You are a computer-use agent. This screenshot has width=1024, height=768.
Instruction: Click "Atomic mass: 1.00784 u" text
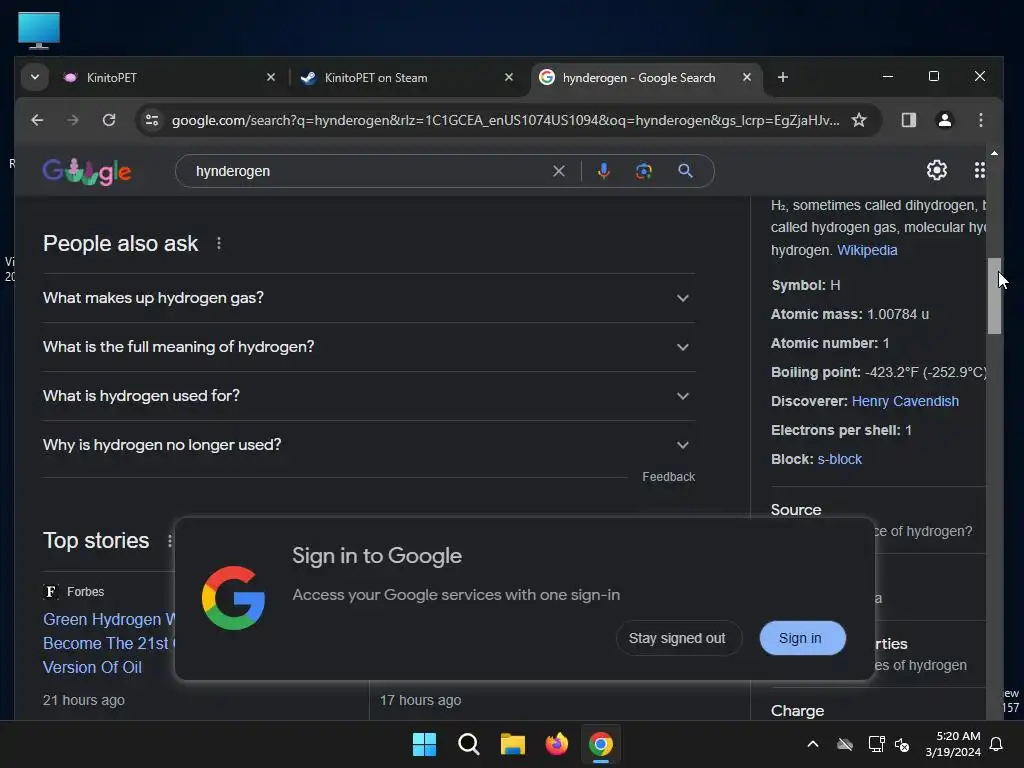(x=850, y=314)
